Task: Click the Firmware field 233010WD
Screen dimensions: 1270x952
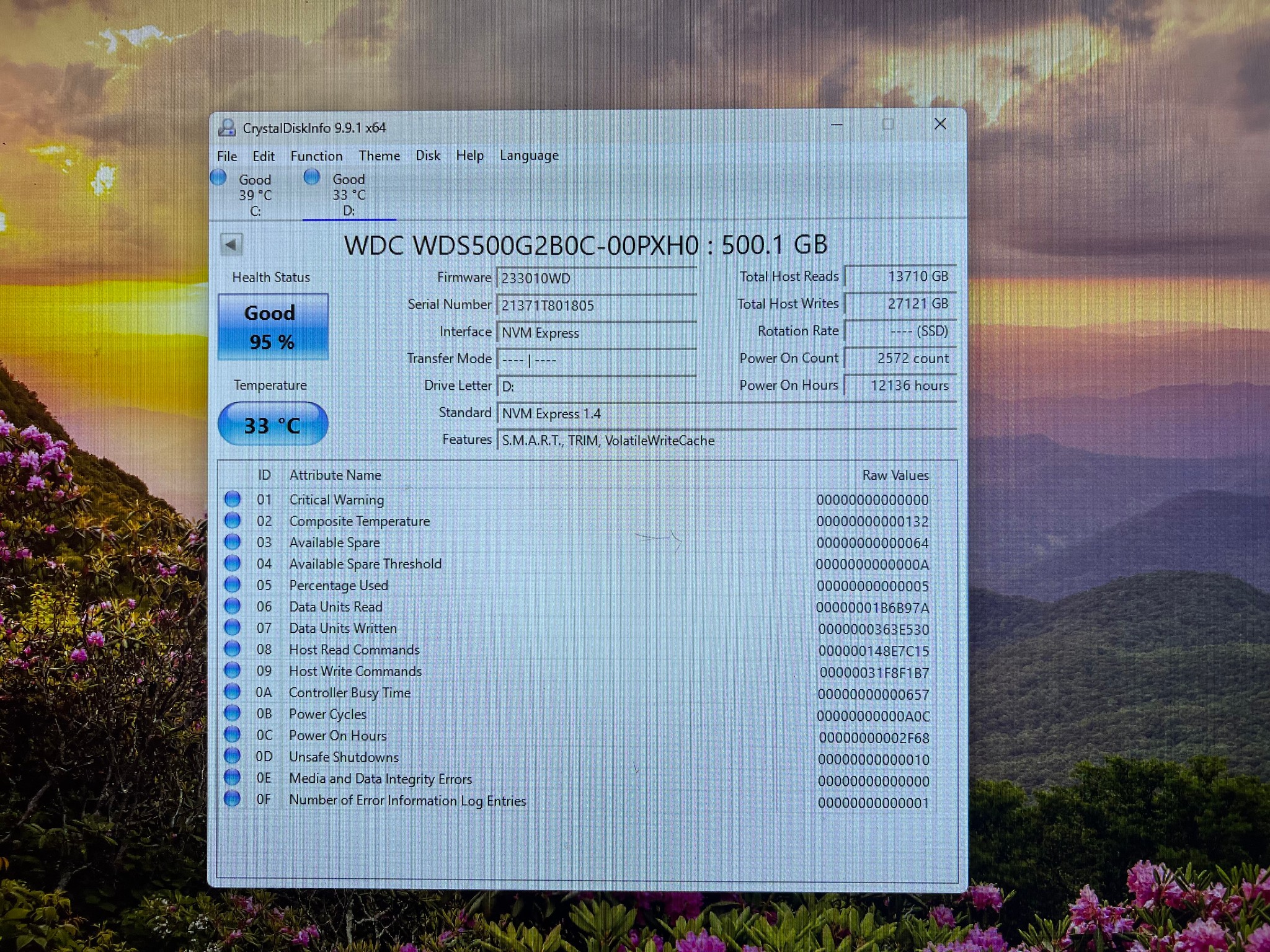Action: 597,278
